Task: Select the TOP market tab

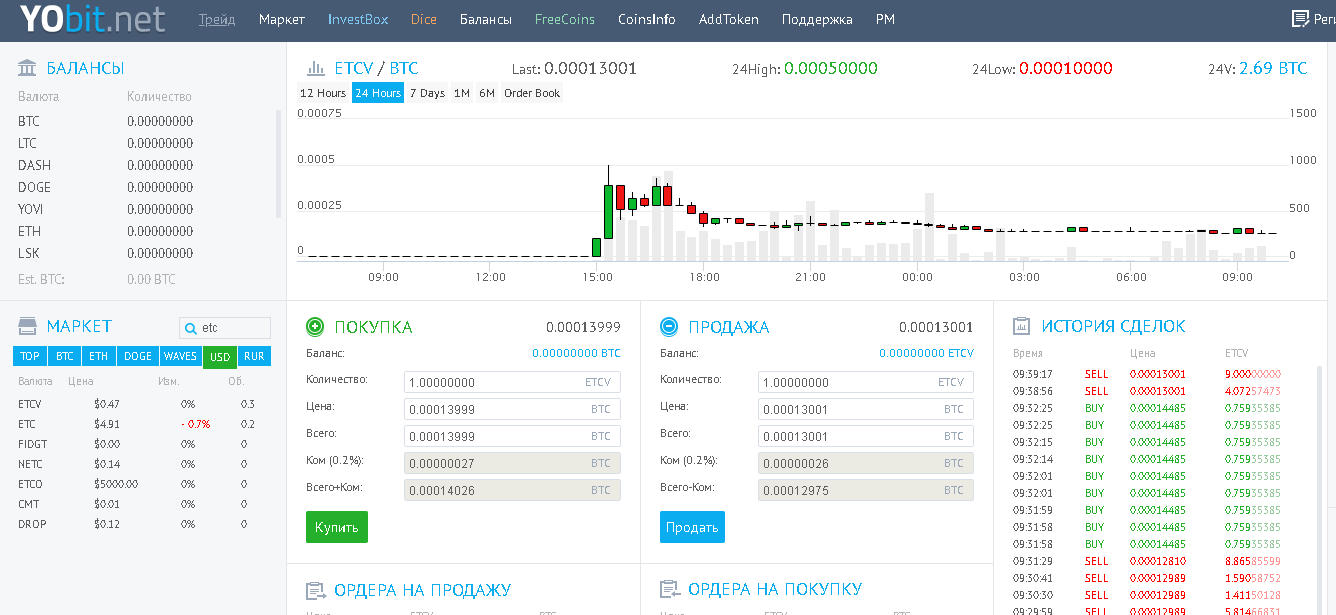Action: point(30,356)
